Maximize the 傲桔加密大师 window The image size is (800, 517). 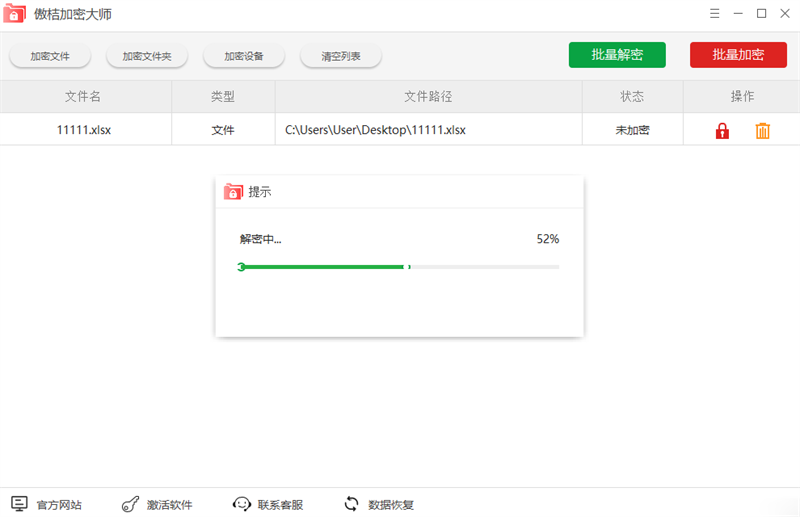761,13
